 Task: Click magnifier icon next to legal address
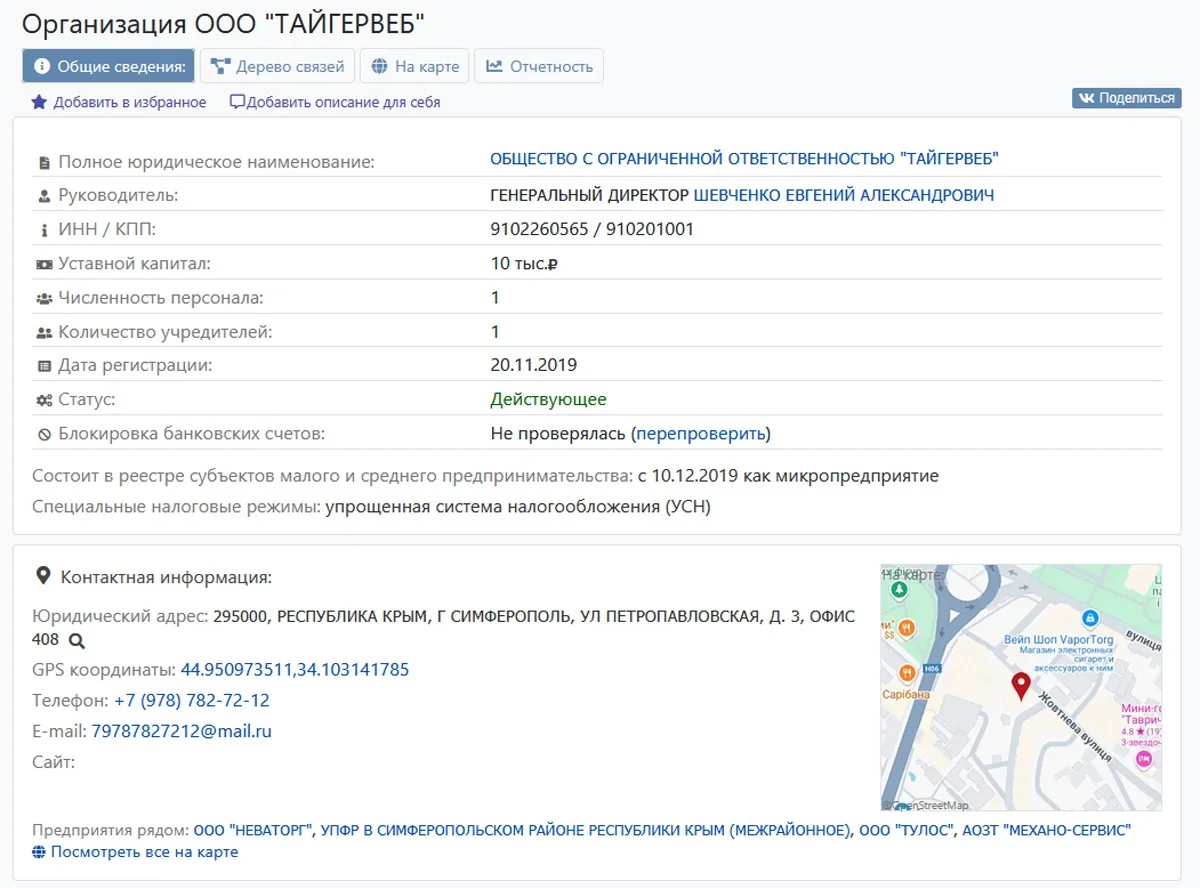[77, 640]
